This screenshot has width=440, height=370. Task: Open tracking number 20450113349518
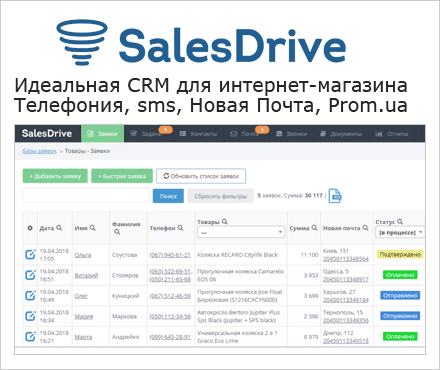coord(346,341)
